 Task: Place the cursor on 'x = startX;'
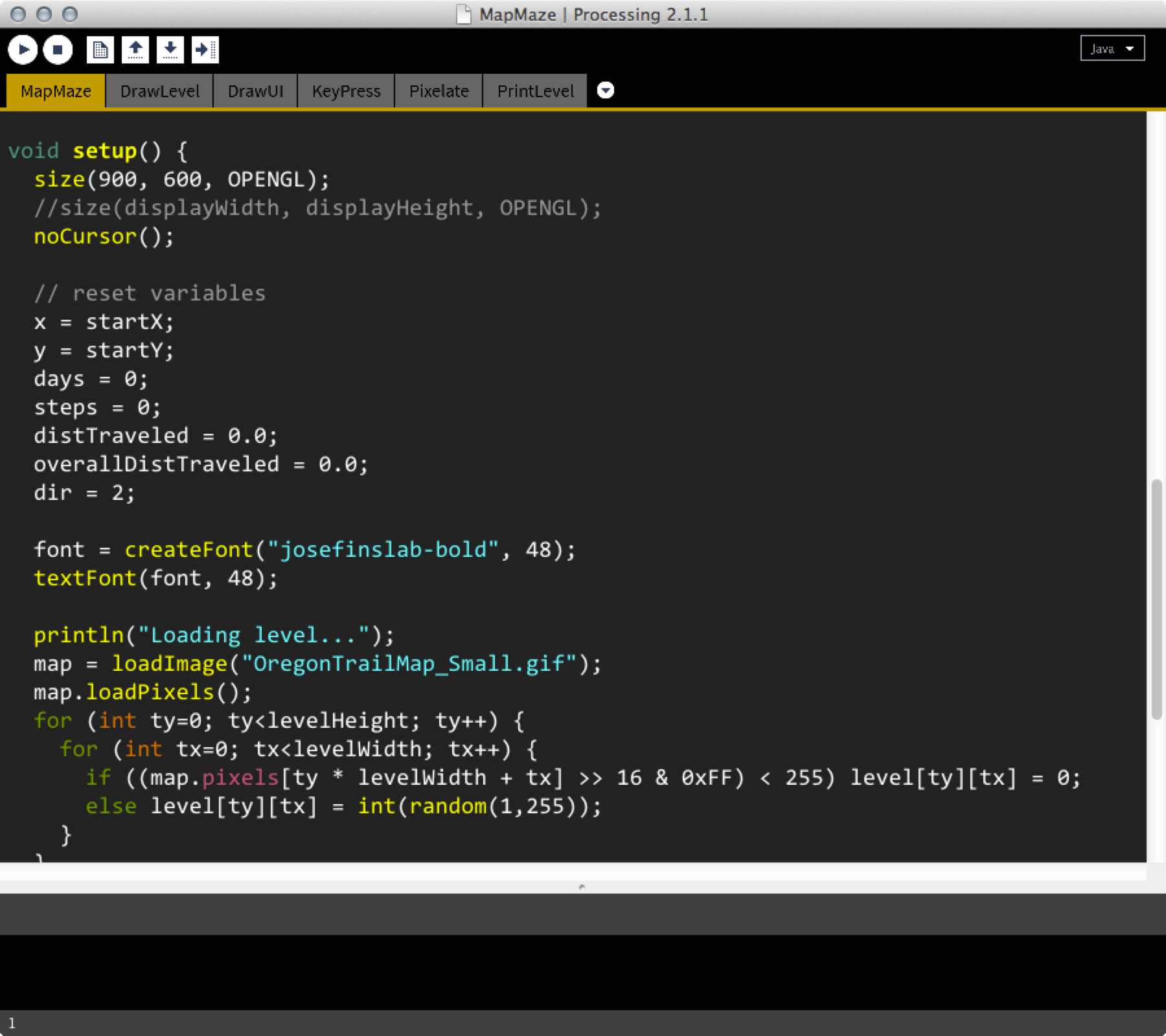tap(104, 322)
